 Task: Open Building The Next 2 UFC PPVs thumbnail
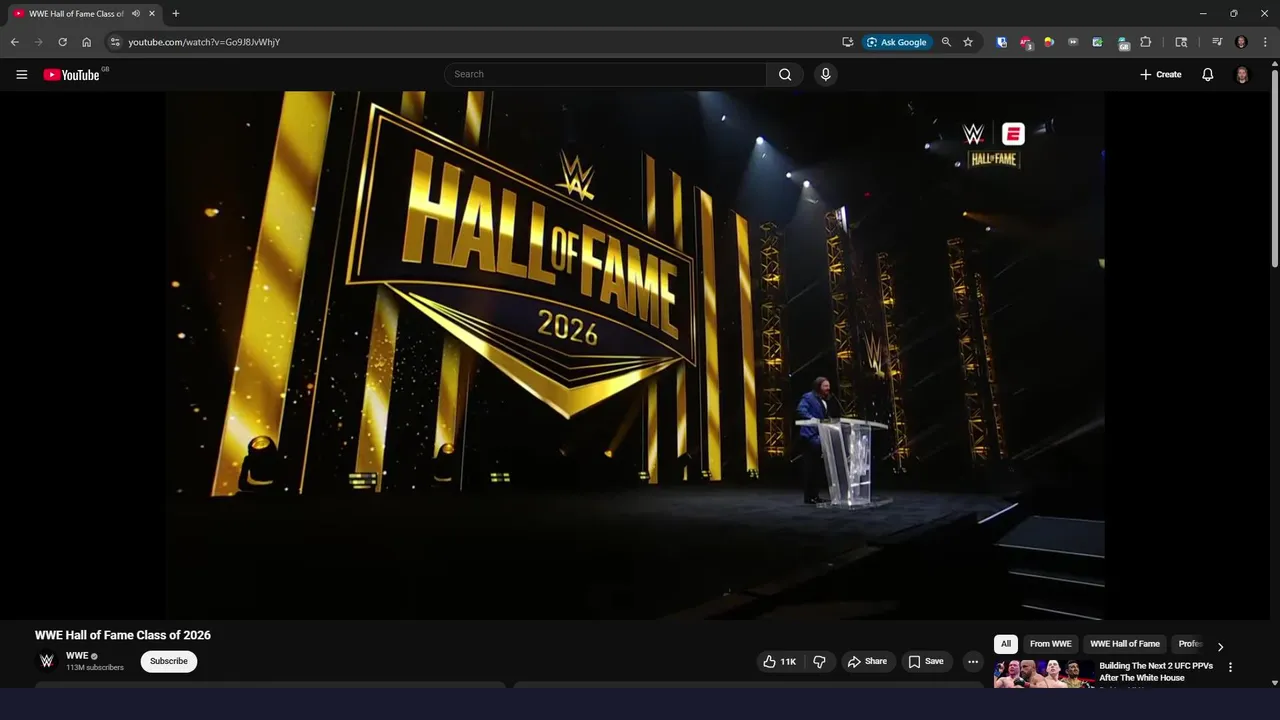pyautogui.click(x=1043, y=674)
